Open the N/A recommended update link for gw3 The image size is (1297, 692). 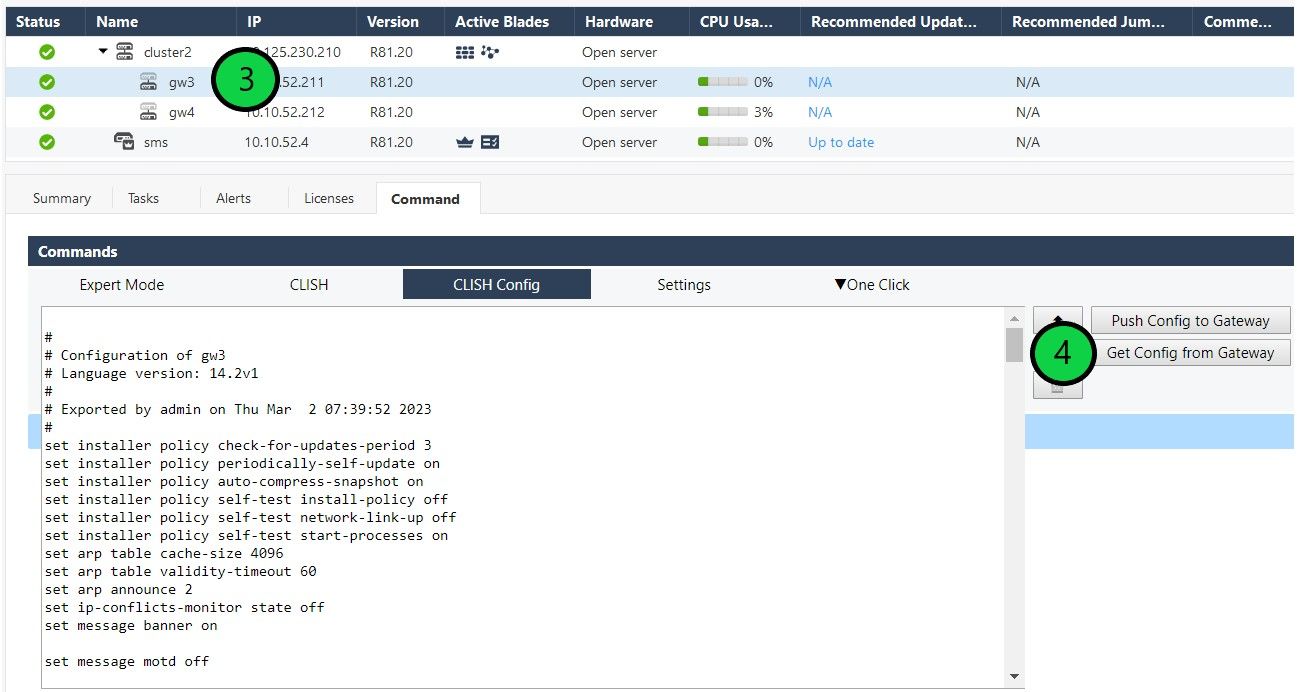click(x=820, y=82)
